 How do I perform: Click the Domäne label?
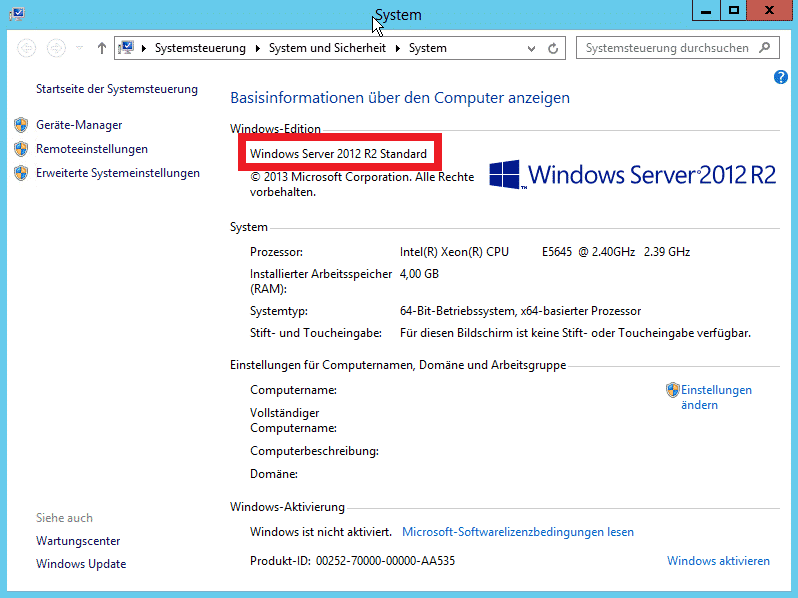(x=274, y=474)
